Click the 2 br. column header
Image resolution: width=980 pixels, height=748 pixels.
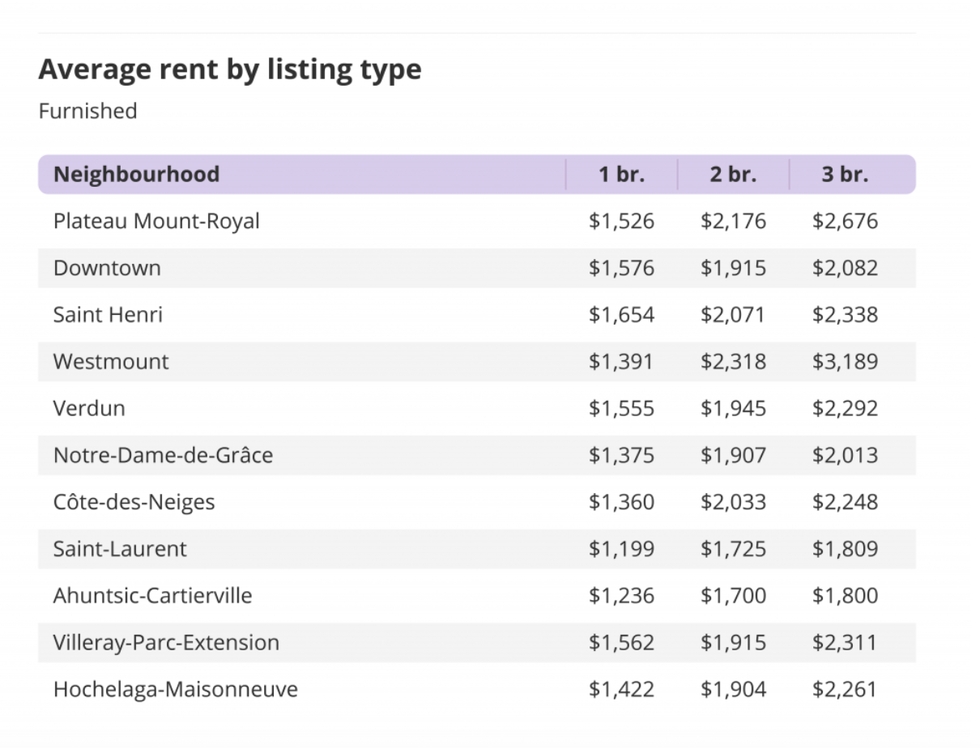[x=733, y=174]
